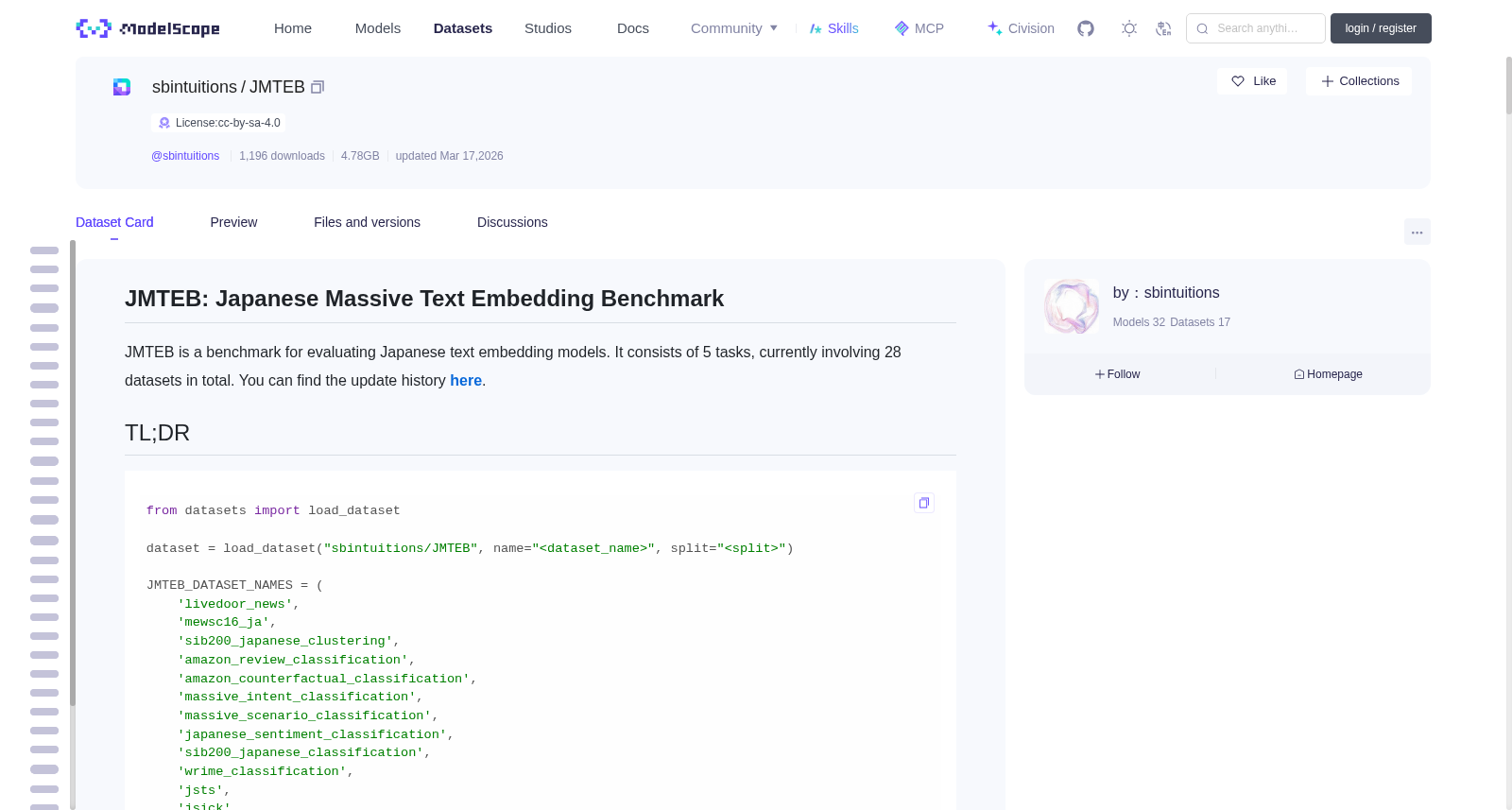Open the @sbintuitions author profile link

point(185,156)
